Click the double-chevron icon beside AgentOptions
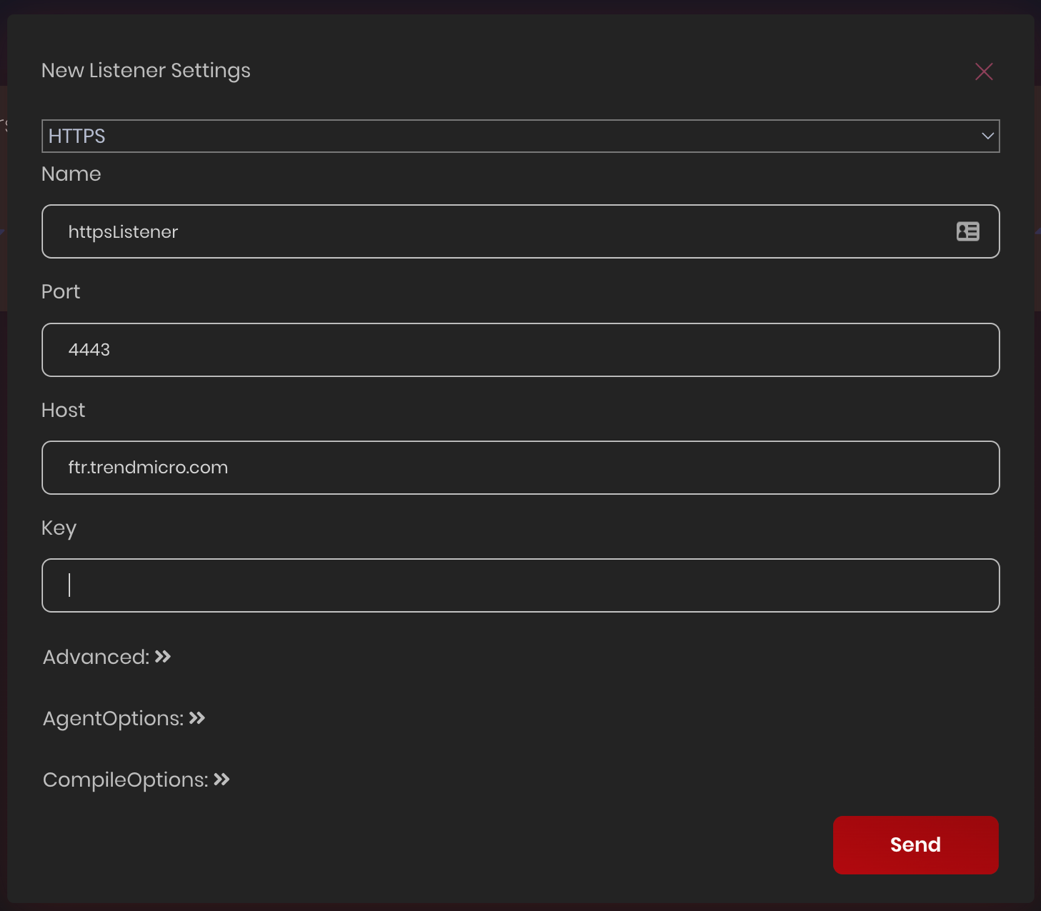Viewport: 1041px width, 911px height. coord(197,718)
